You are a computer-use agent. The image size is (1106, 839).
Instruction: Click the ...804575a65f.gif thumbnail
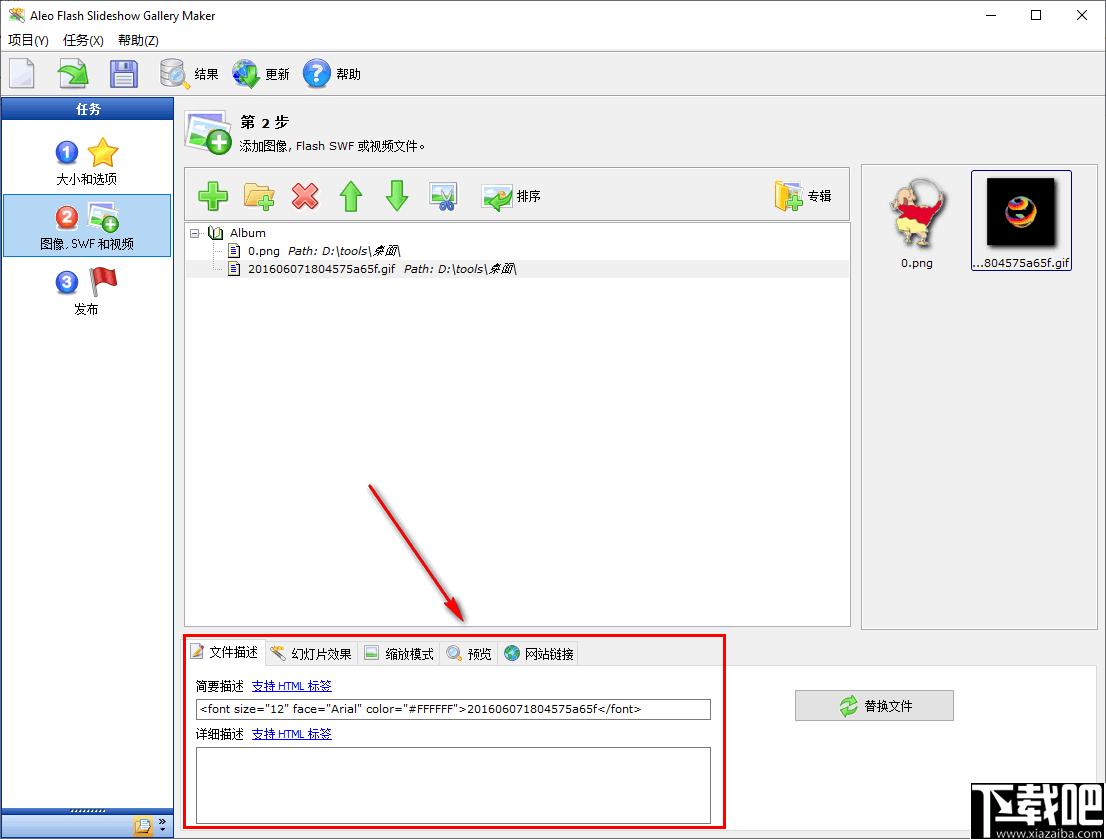[x=1021, y=220]
